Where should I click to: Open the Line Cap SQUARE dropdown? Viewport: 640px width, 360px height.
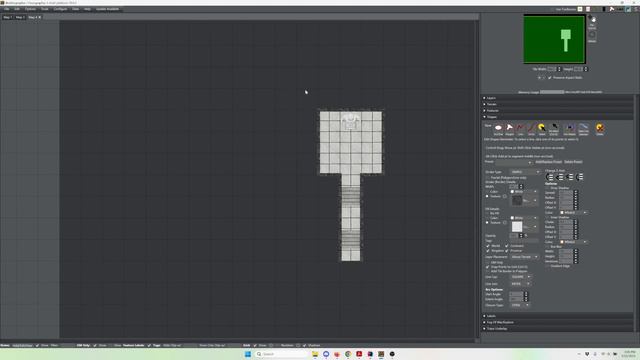520,277
